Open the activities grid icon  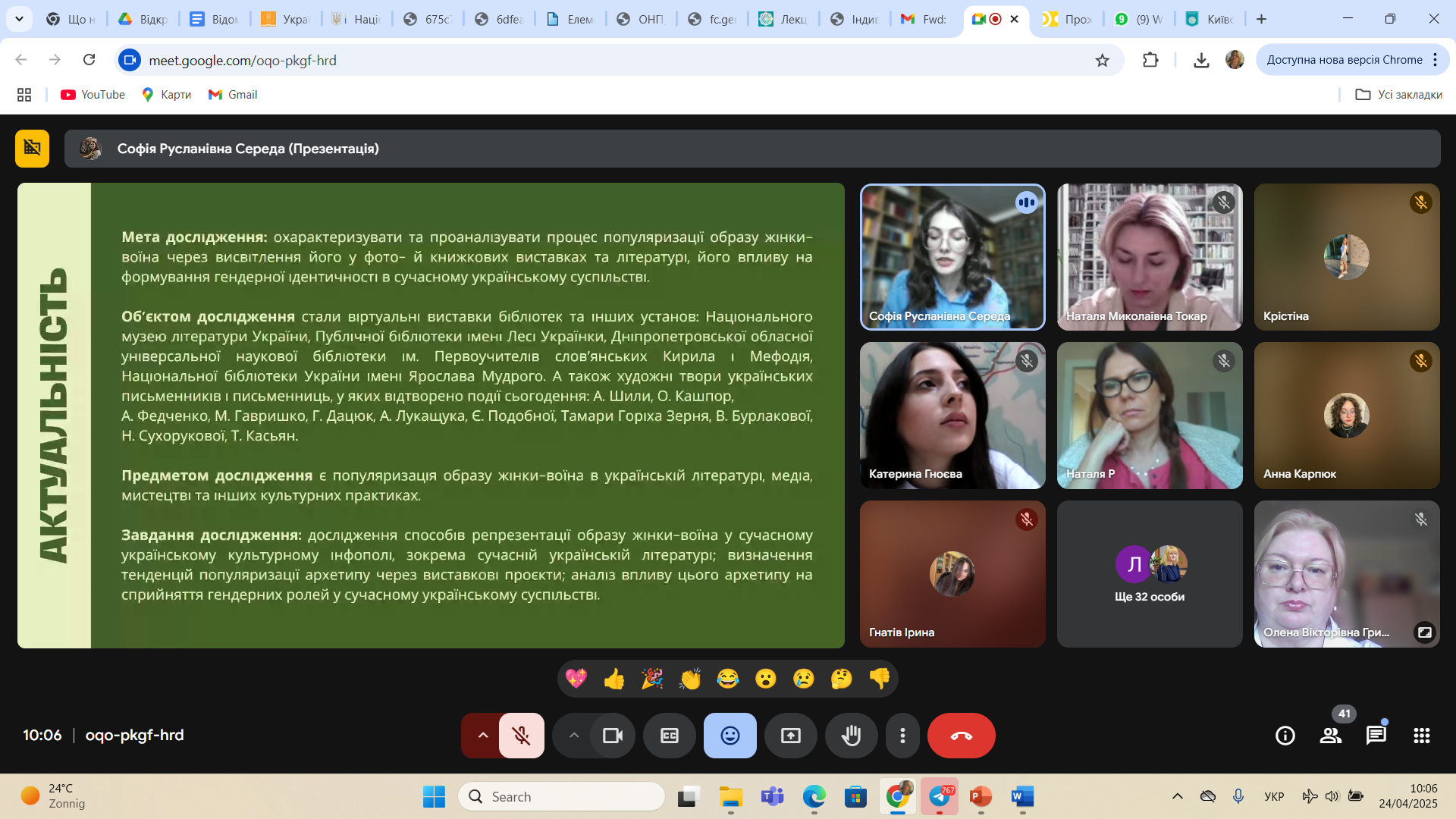(x=1421, y=735)
